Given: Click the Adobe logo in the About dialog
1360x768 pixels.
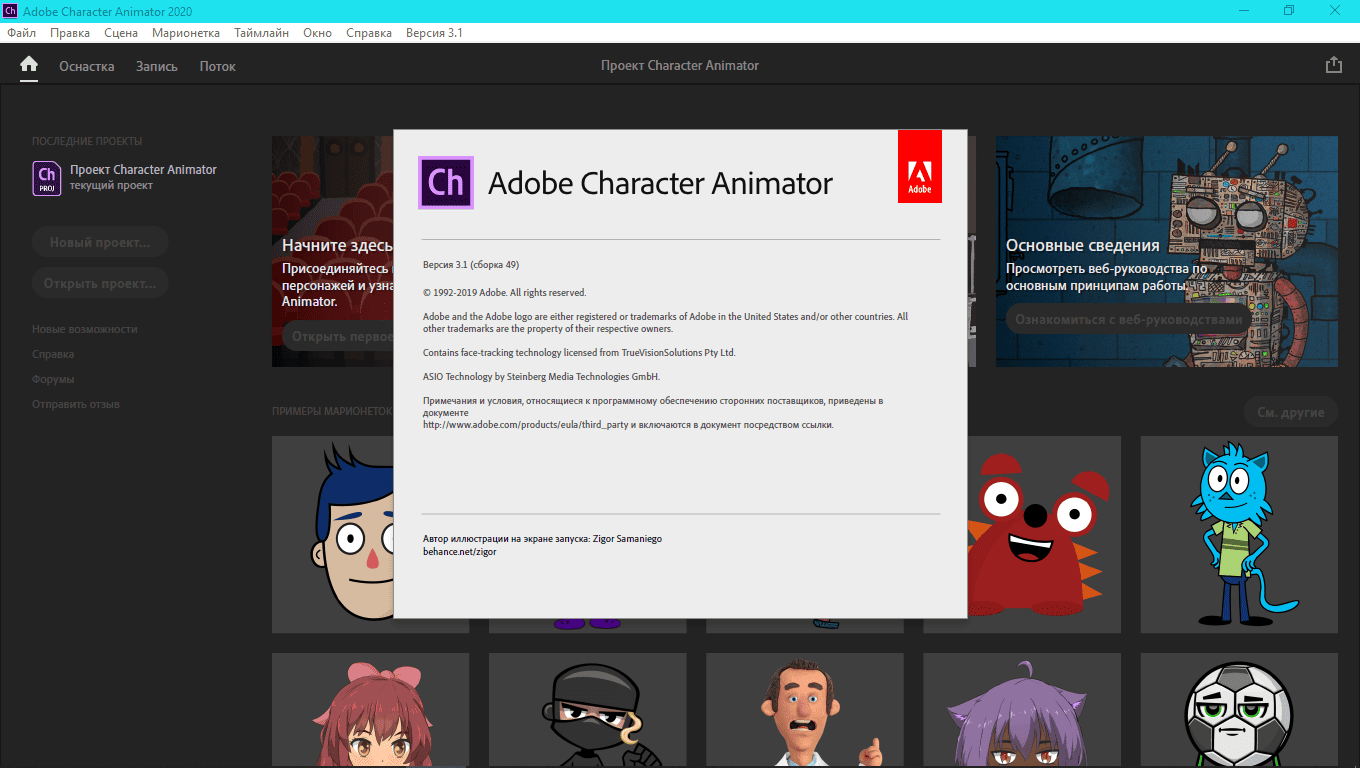Looking at the screenshot, I should [919, 166].
